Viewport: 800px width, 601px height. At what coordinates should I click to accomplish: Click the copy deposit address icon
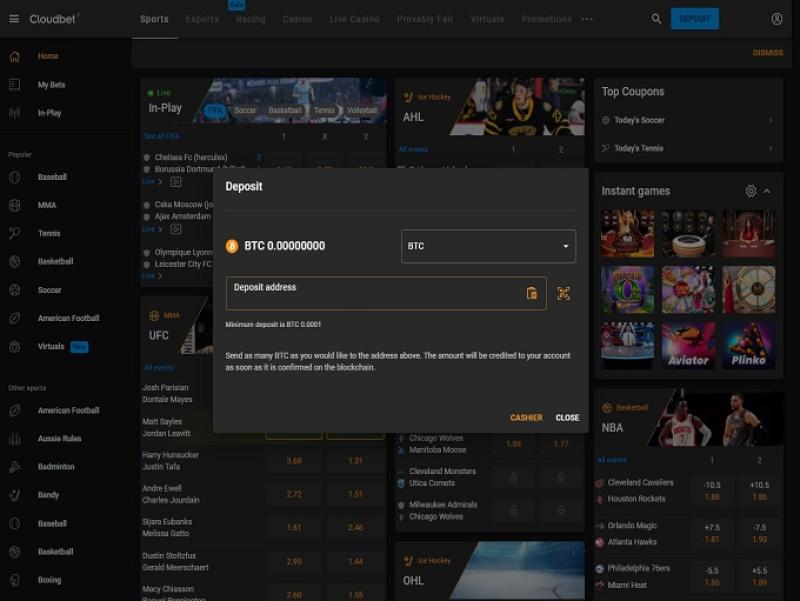[x=532, y=293]
